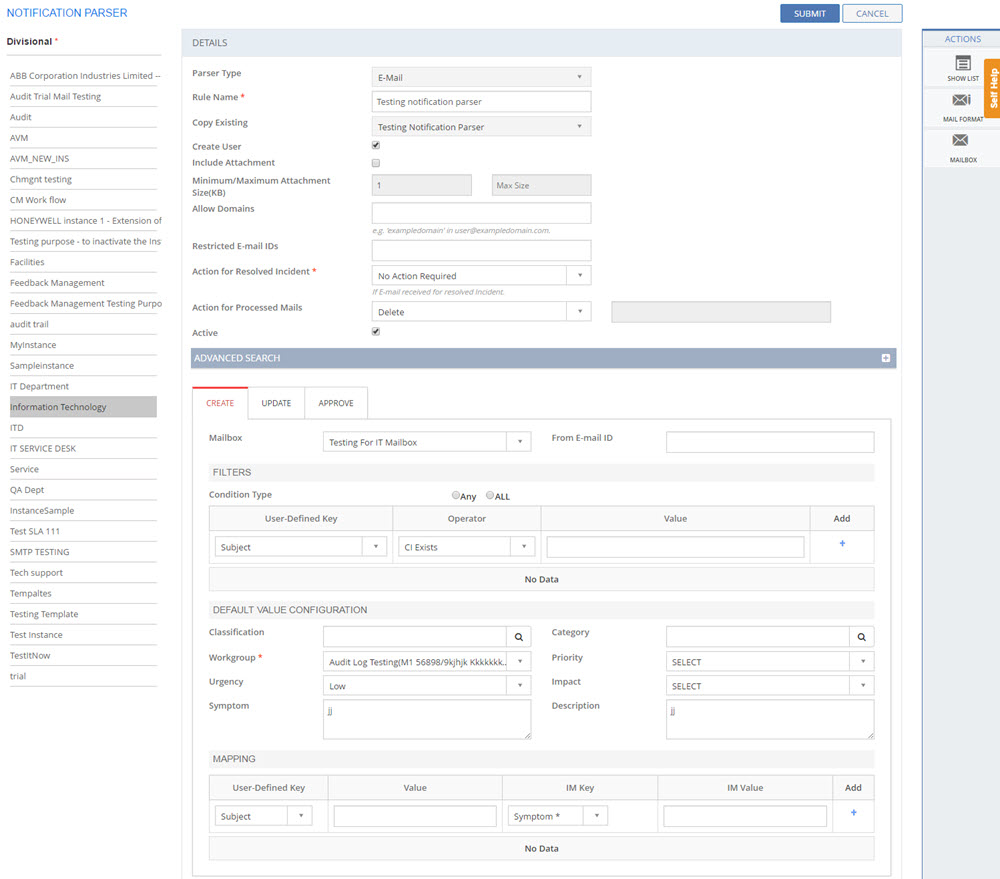Open the Mailbox action icon
Viewport: 1000px width, 879px height.
click(x=962, y=141)
